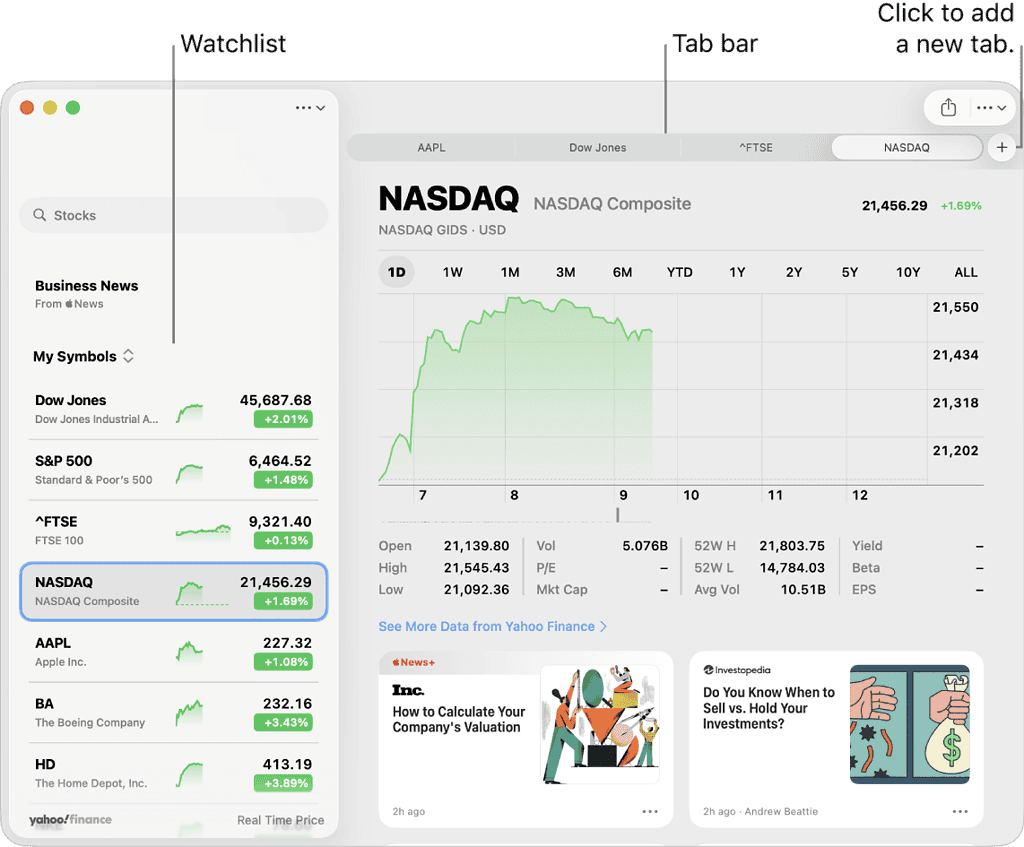Select the ALL chart range
Image resolution: width=1024 pixels, height=847 pixels.
point(966,272)
